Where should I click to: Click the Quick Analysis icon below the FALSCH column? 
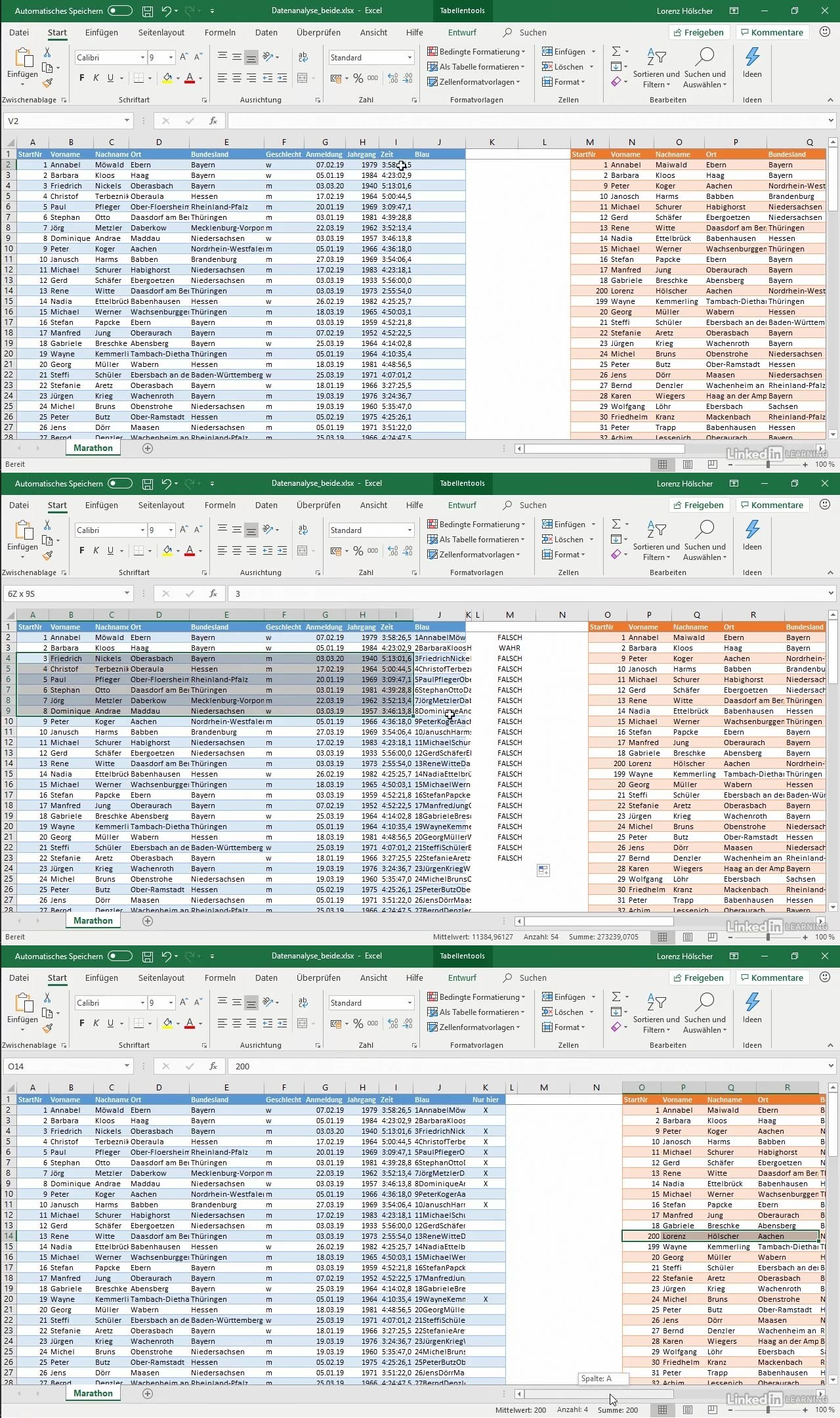point(543,870)
